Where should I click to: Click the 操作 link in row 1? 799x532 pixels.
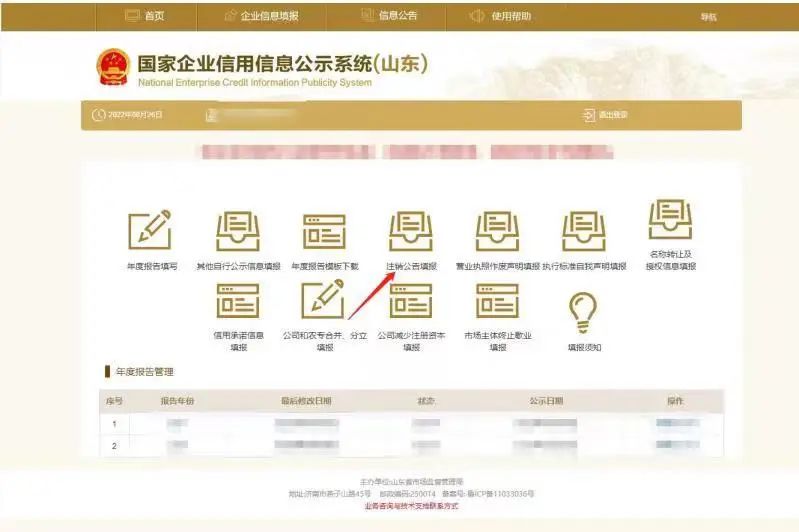tap(677, 423)
